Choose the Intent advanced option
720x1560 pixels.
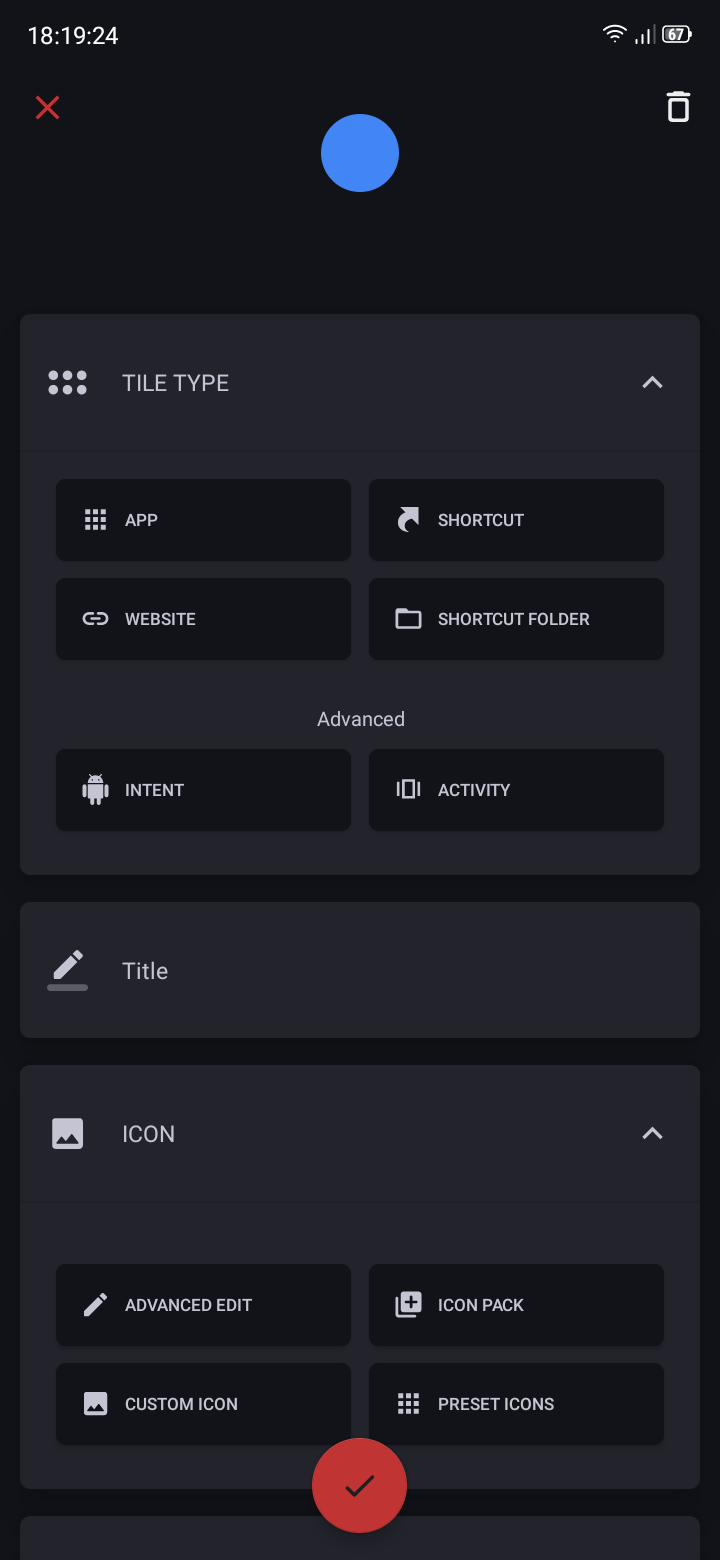click(x=203, y=790)
